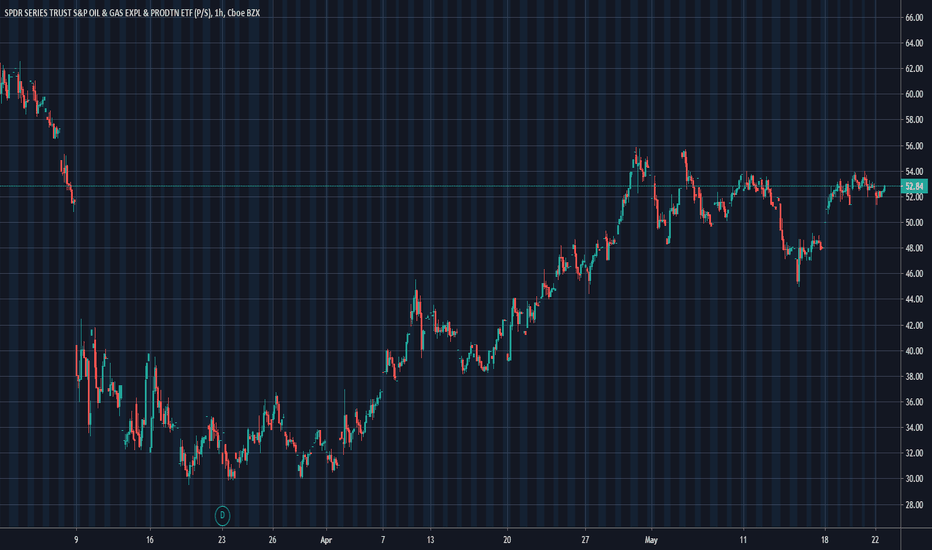Click the 34.00 price axis label
This screenshot has height=550, width=932.
point(914,428)
